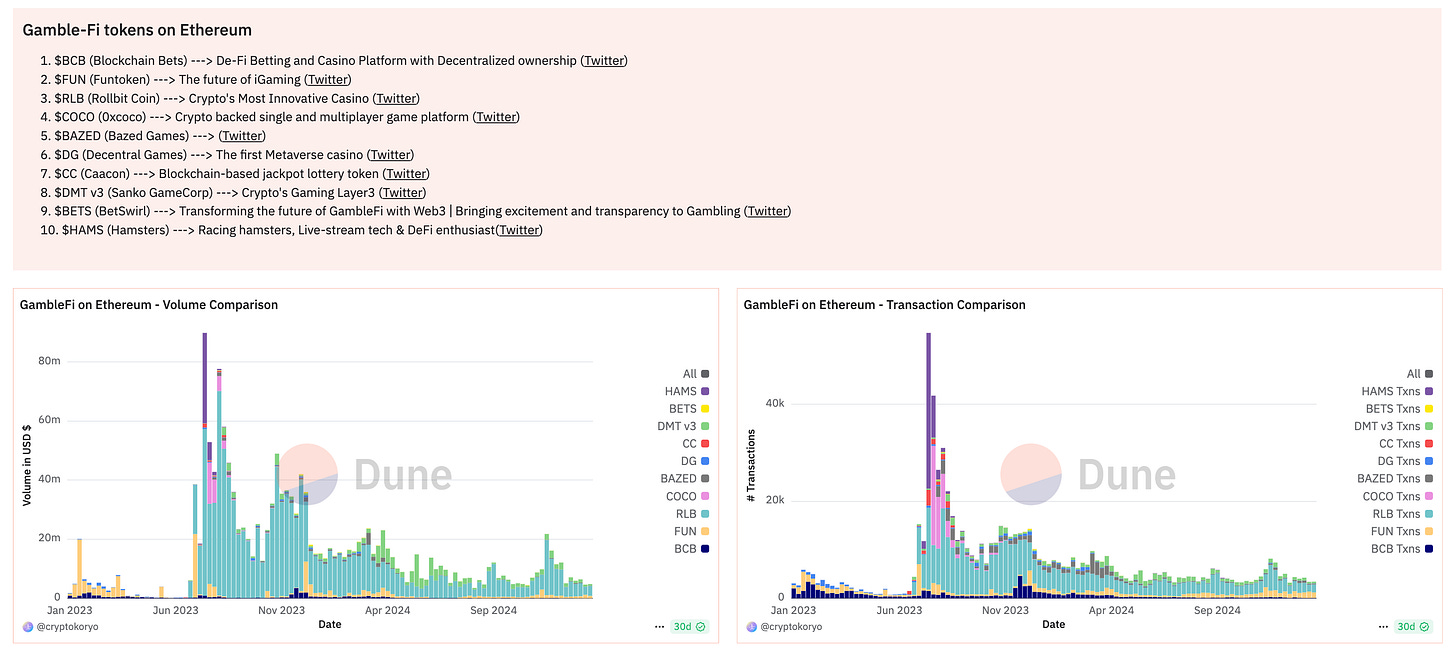The height and width of the screenshot is (651, 1456).
Task: Toggle BAZED Txns series in legend
Action: 1396,479
